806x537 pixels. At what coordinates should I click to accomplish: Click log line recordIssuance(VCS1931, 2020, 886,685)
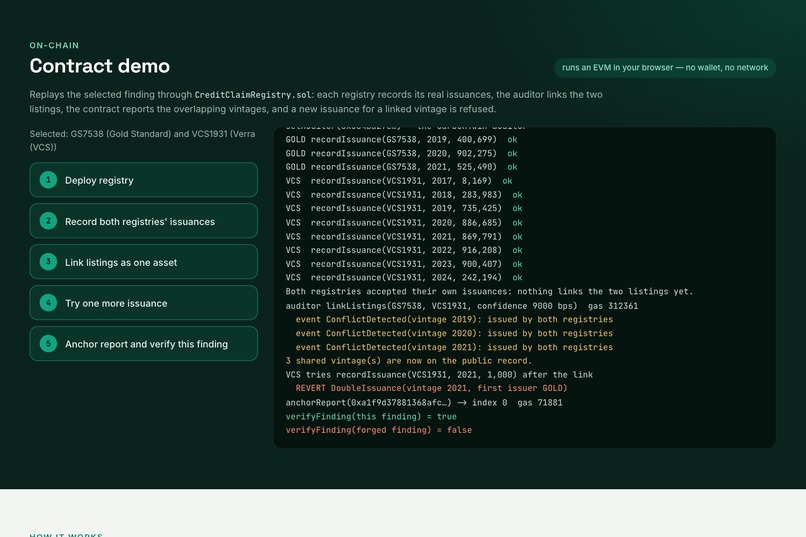point(404,223)
